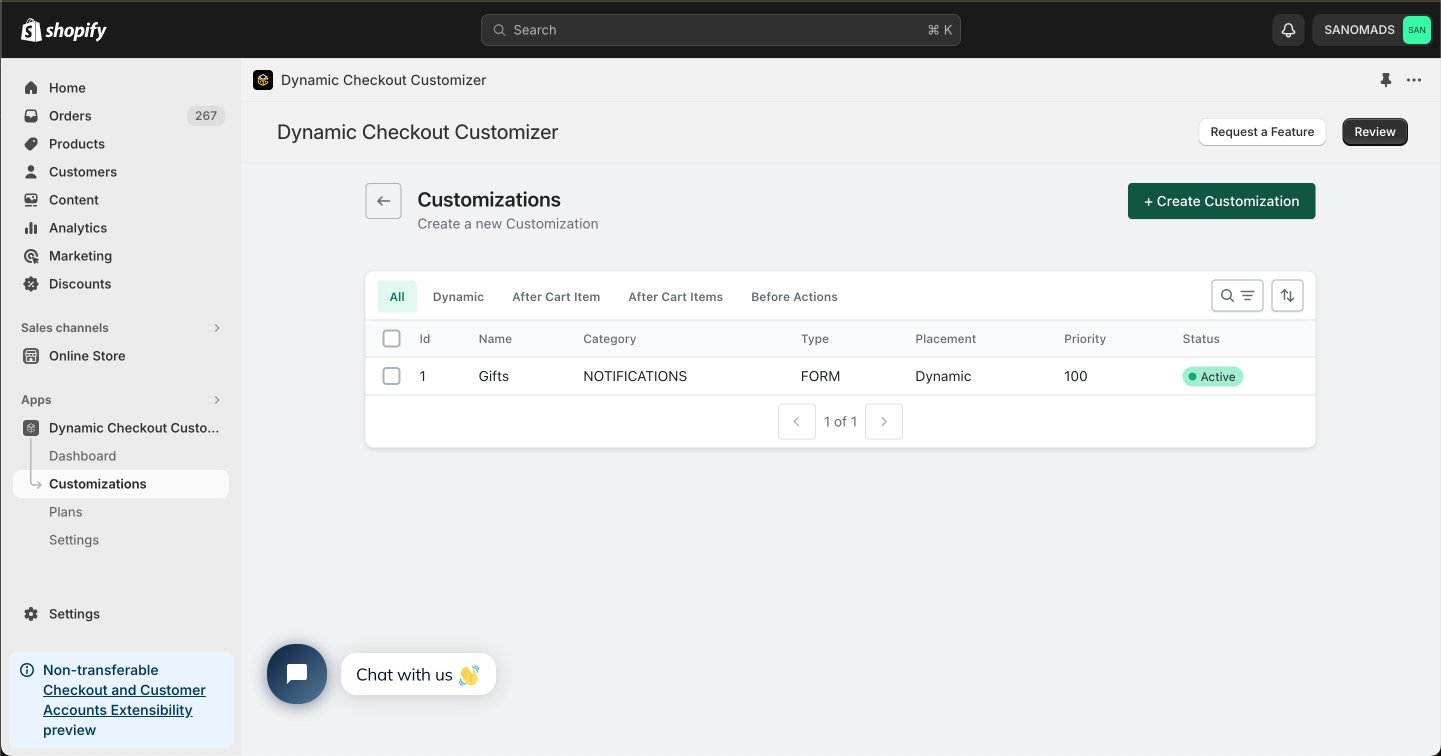Open the three-dot more options menu

1414,80
